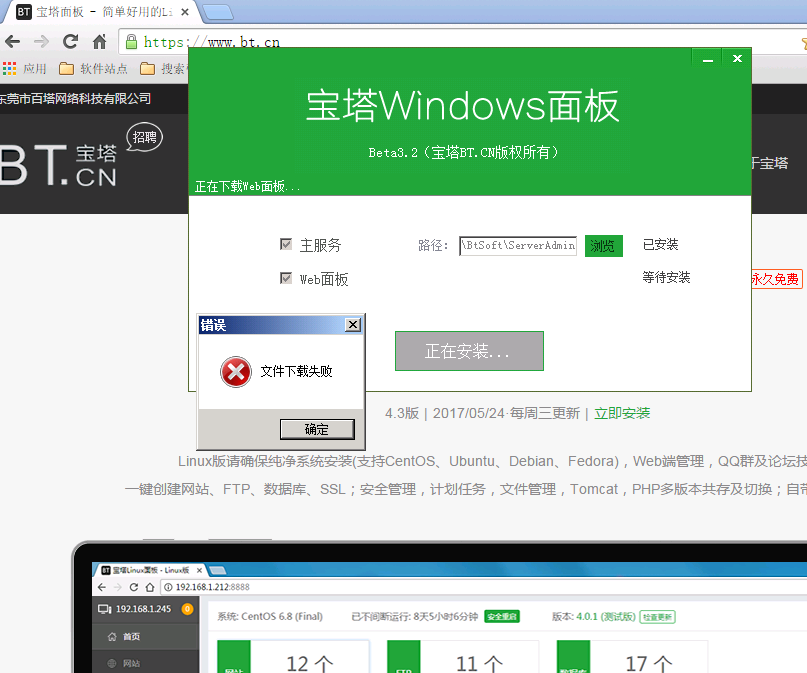Viewport: 807px width, 673px height.
Task: Click the BT favicon on the browser tab
Action: (24, 12)
